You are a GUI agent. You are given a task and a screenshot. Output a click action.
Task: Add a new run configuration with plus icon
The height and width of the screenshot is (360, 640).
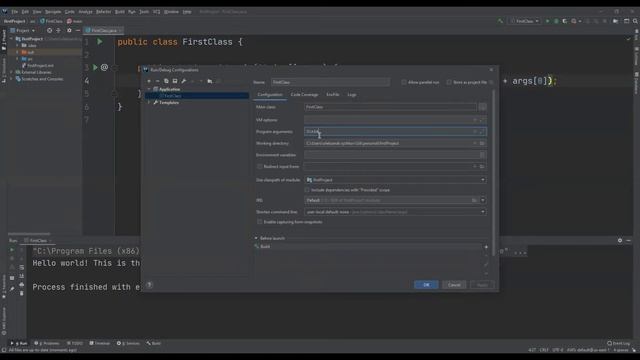point(149,81)
